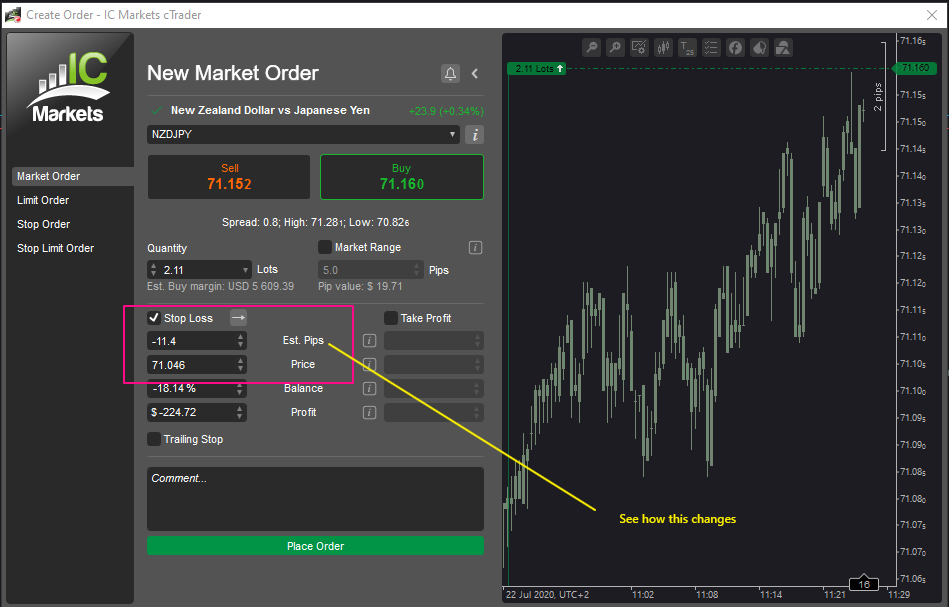Screen dimensions: 949x607
Task: Select Limit Order in sidebar
Action: tap(43, 200)
